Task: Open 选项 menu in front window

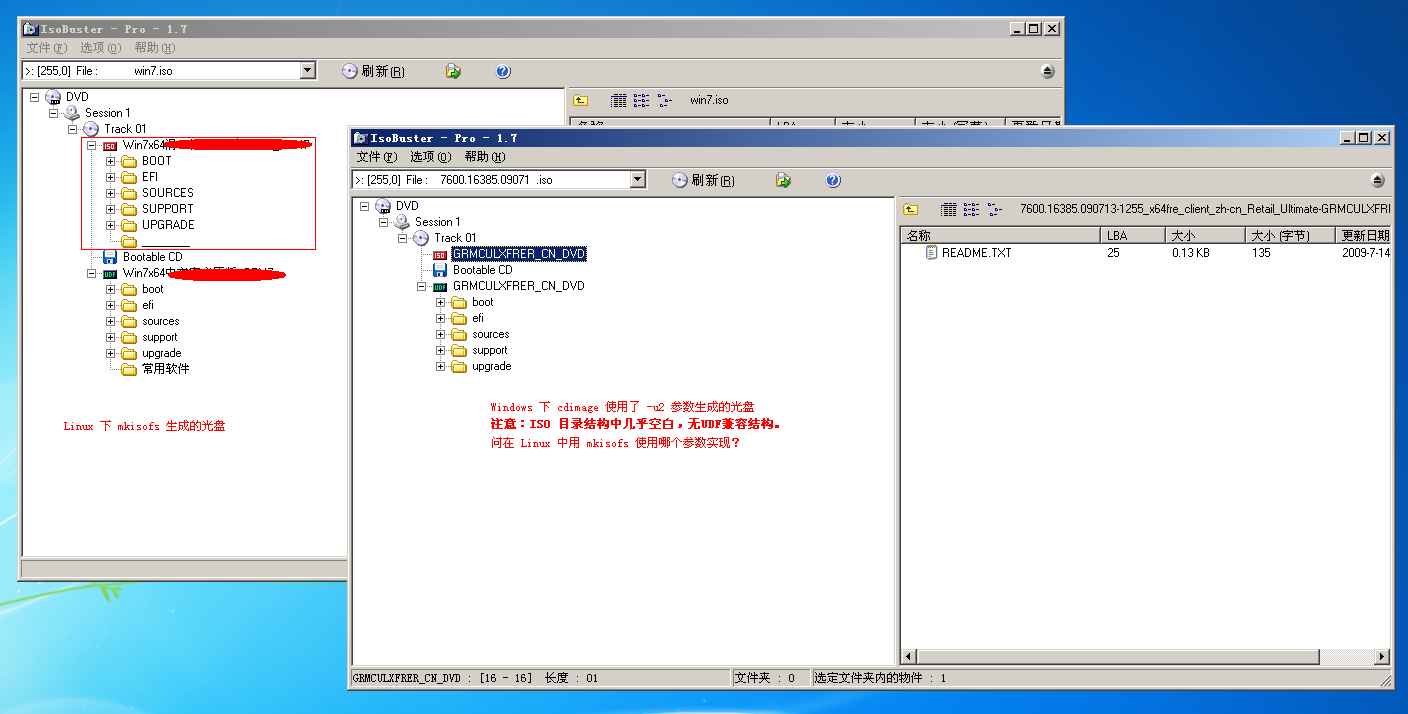Action: coord(430,157)
